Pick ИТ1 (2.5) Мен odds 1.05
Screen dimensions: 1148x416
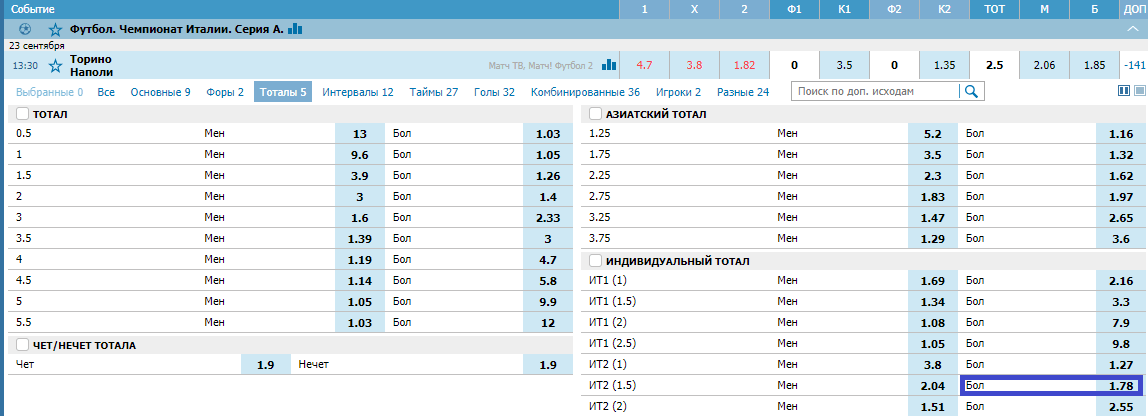[x=933, y=343]
